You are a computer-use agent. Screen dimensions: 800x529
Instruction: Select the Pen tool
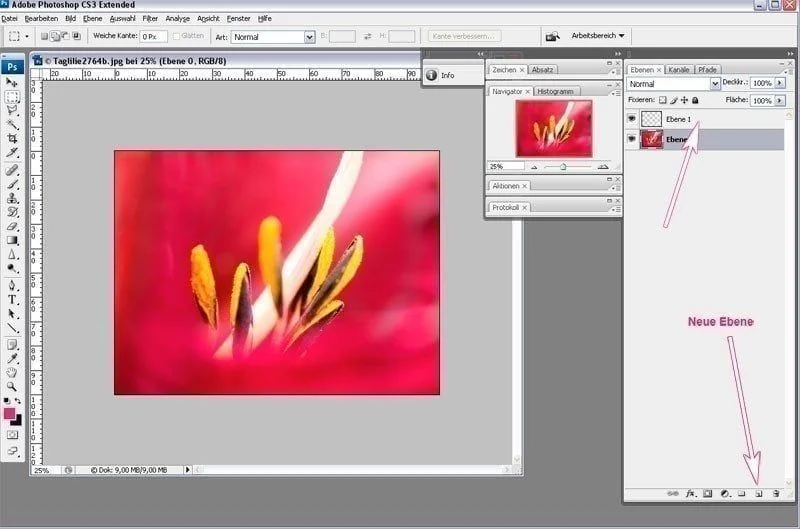point(12,286)
